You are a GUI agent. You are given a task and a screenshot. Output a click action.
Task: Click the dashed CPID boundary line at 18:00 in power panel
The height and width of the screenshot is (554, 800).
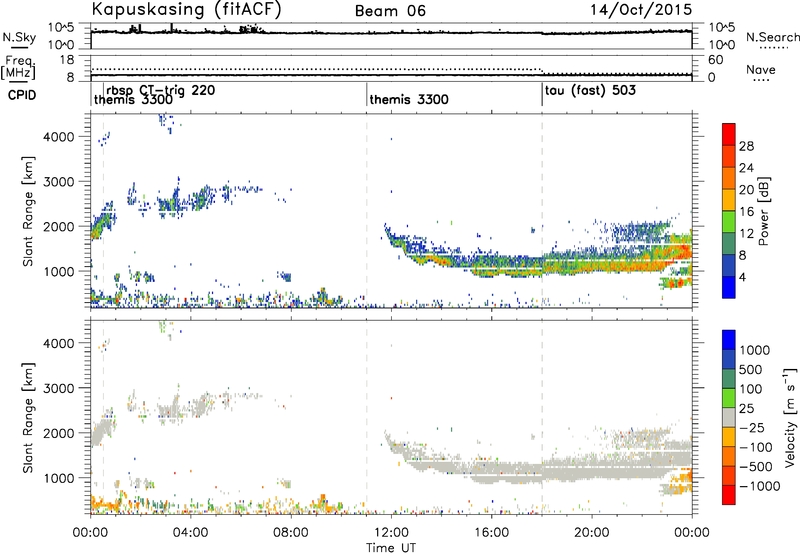tap(542, 211)
